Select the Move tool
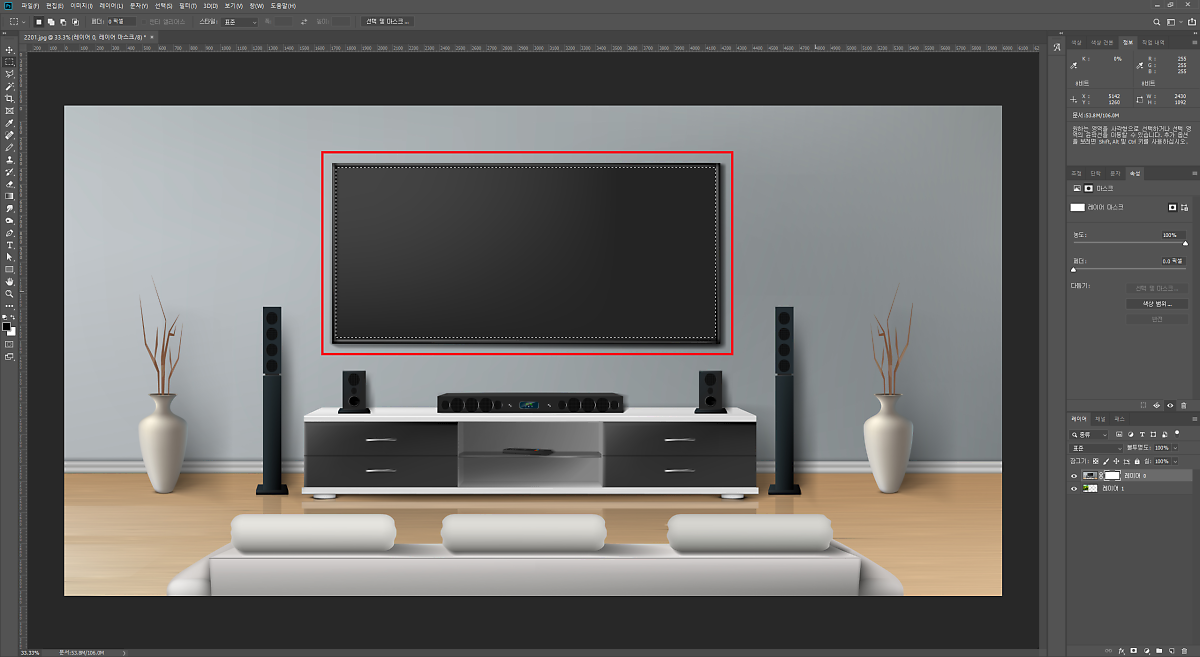 (x=9, y=50)
